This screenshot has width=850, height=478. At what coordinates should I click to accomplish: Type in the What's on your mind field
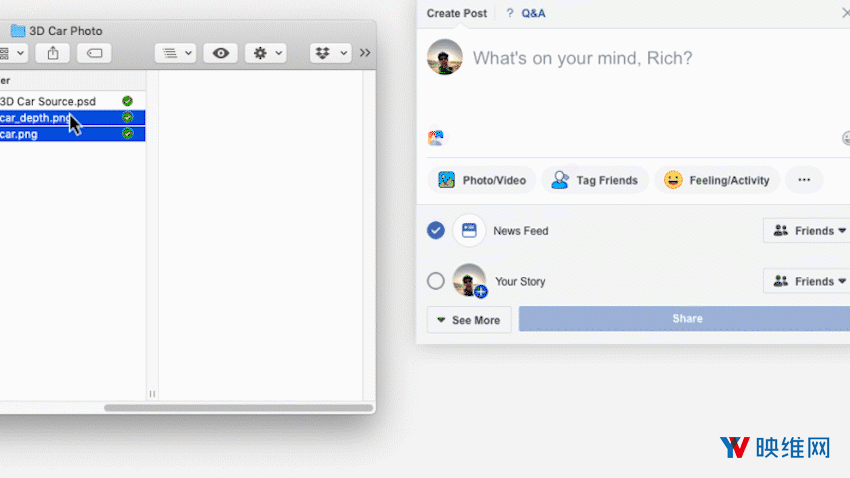(x=640, y=58)
